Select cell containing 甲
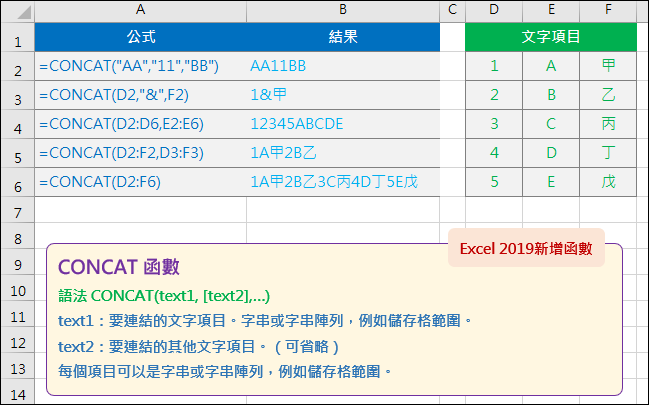Screen dimensions: 649x405 click(608, 66)
